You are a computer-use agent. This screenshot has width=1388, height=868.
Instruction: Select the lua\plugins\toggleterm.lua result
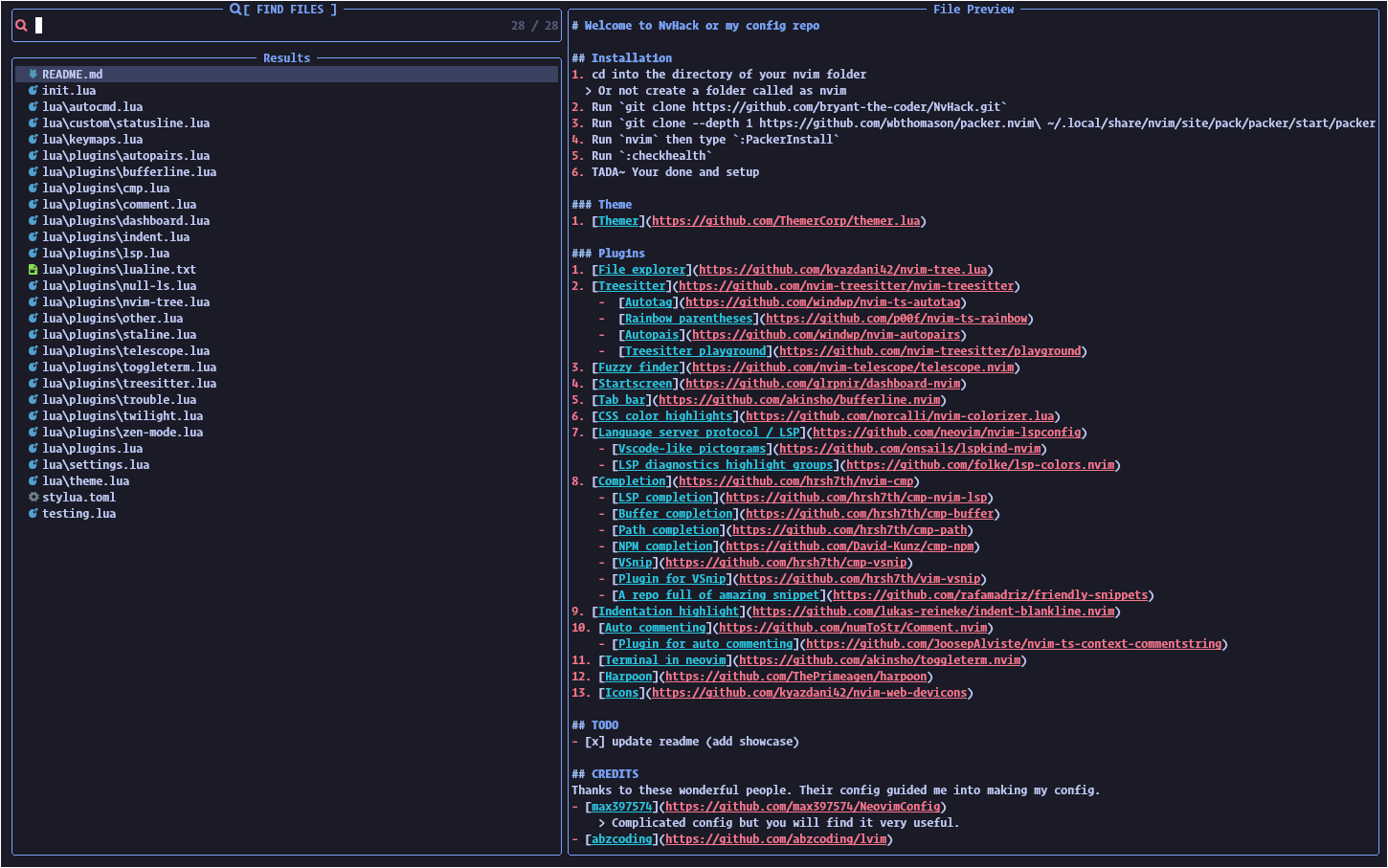click(287, 367)
